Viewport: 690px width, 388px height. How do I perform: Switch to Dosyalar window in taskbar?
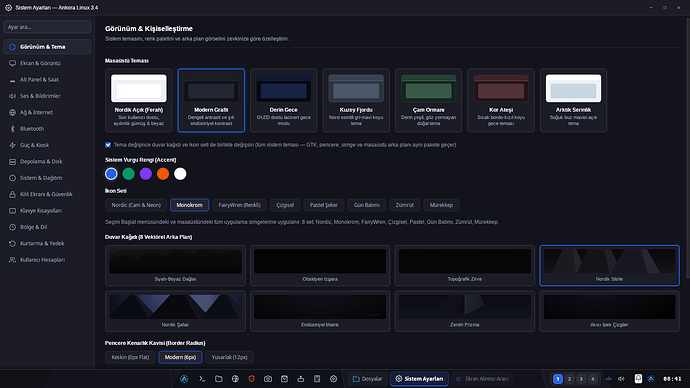click(x=367, y=379)
